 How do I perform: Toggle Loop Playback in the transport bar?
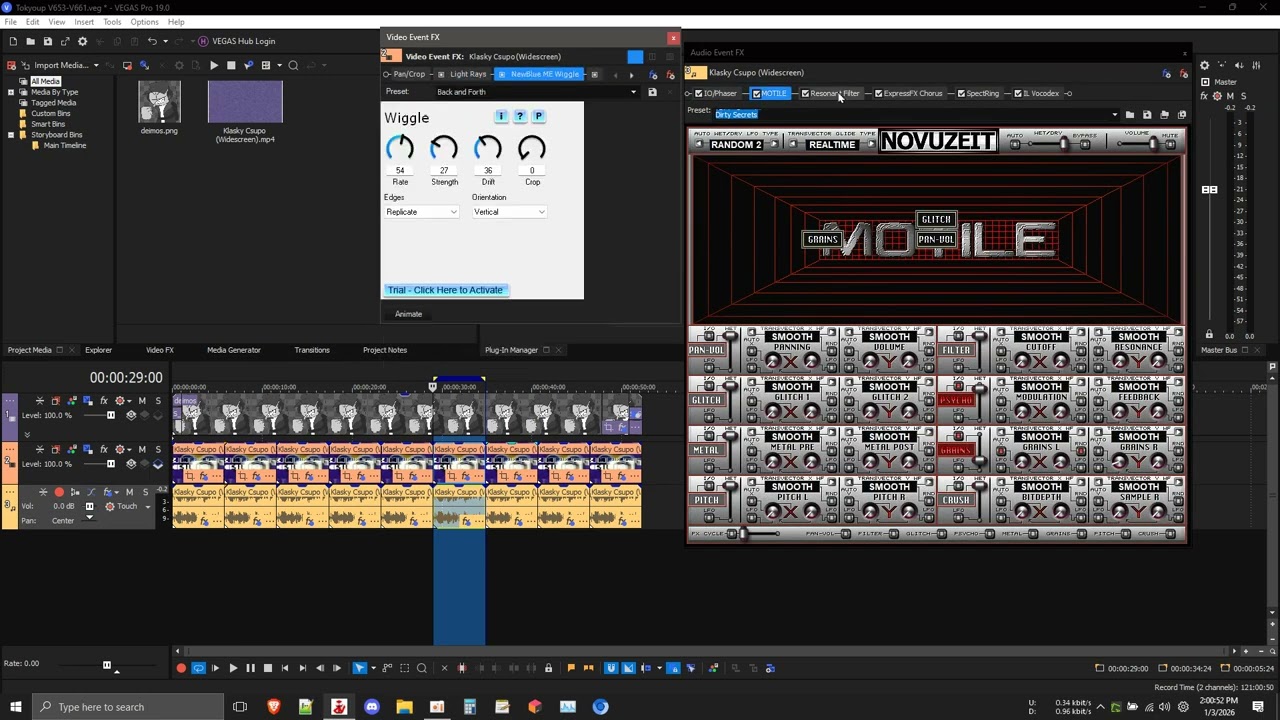click(198, 668)
